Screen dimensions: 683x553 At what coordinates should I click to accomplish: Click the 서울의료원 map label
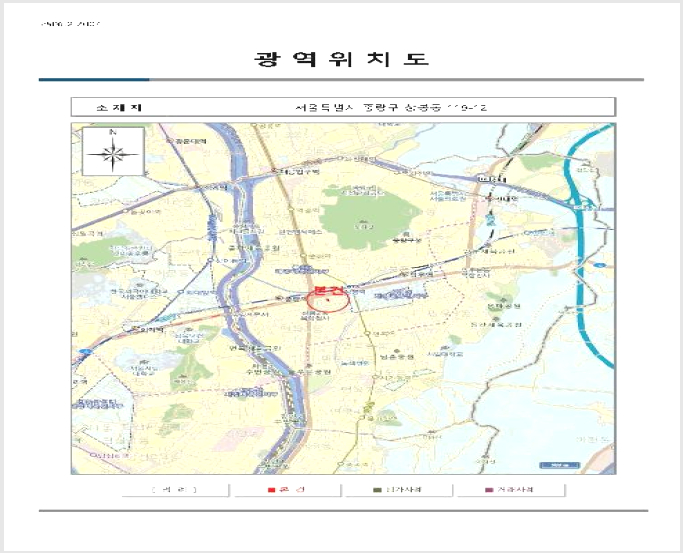click(448, 196)
